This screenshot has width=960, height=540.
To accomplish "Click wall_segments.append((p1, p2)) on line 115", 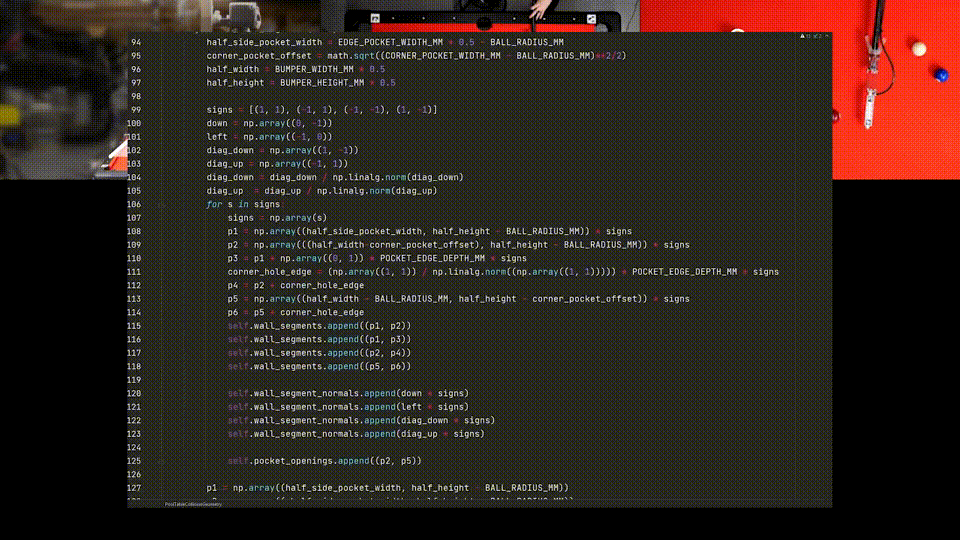I will 332,326.
